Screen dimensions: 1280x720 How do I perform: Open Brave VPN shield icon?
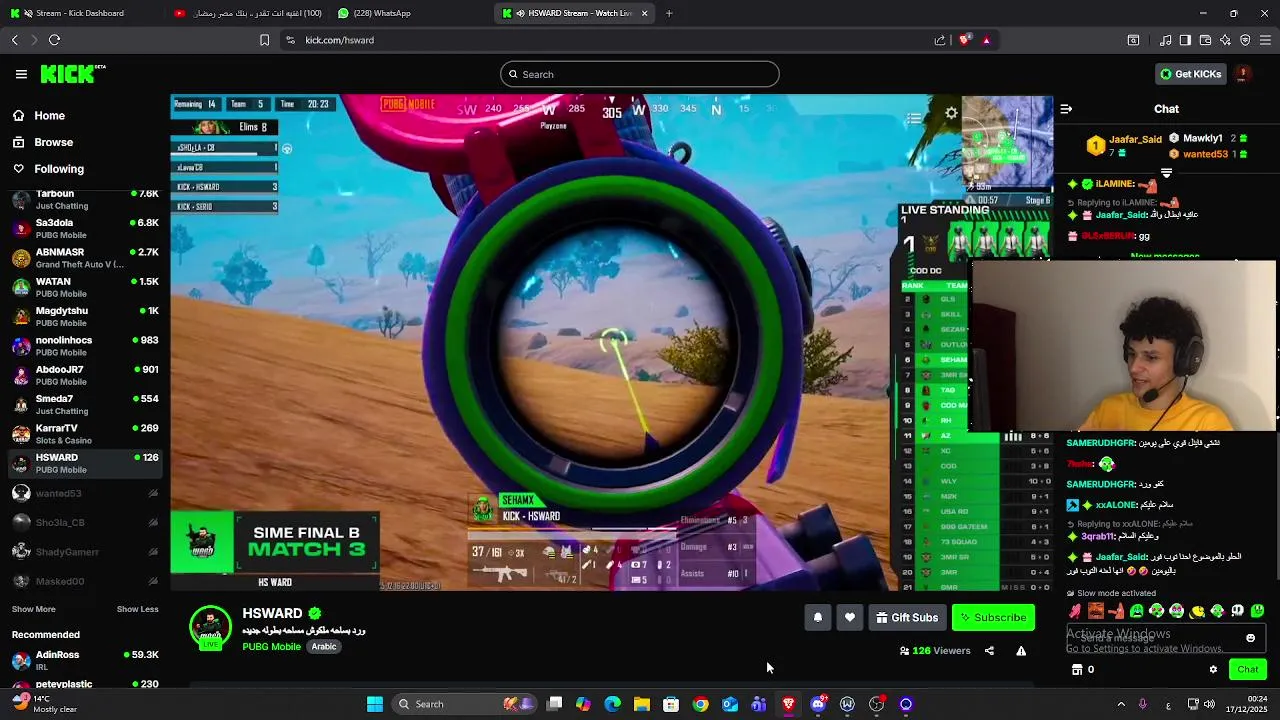[1245, 40]
